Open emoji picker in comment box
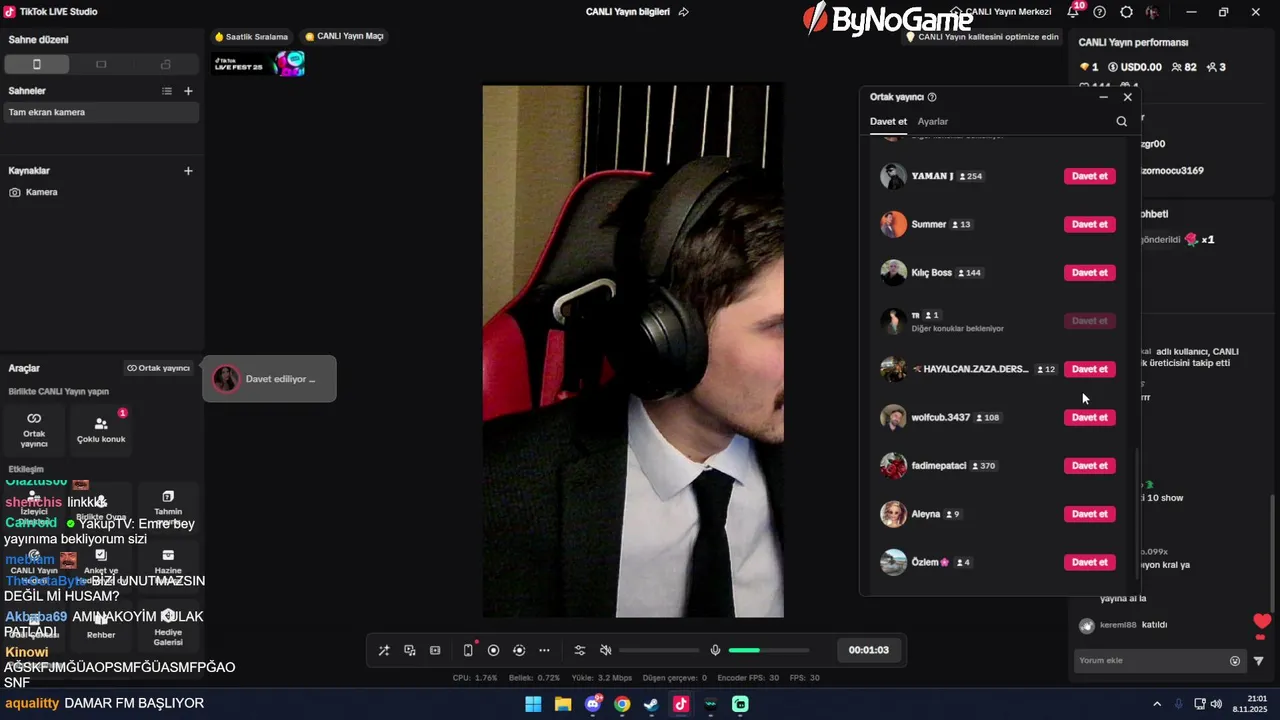 (x=1235, y=661)
